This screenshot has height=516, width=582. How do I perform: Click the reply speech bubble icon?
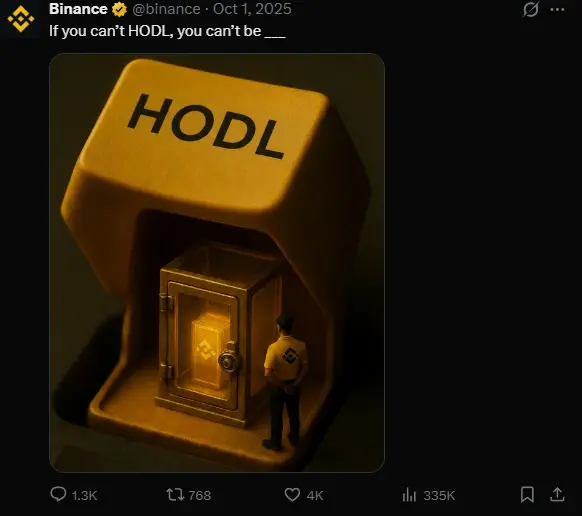pyautogui.click(x=58, y=494)
